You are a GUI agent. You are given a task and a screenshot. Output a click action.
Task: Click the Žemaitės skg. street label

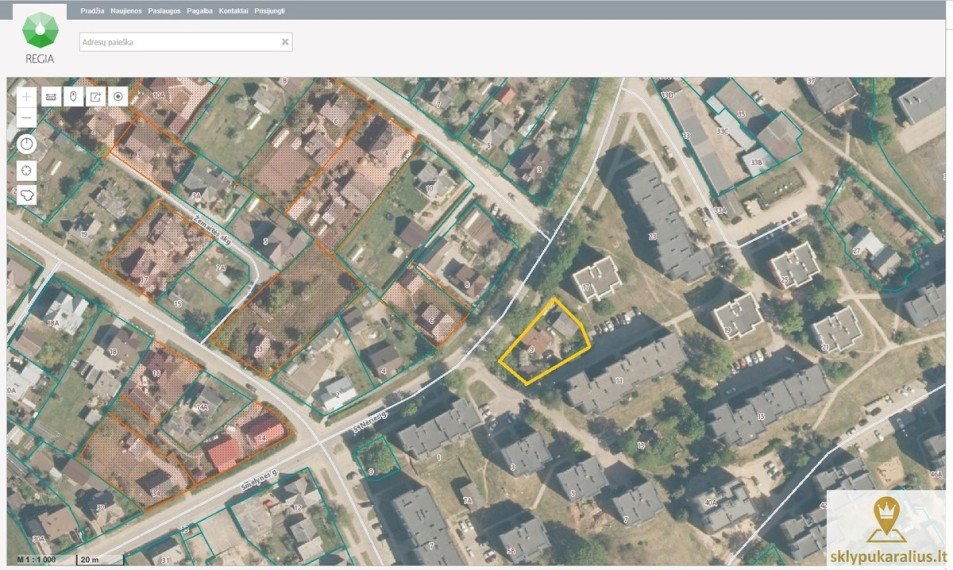pos(212,230)
